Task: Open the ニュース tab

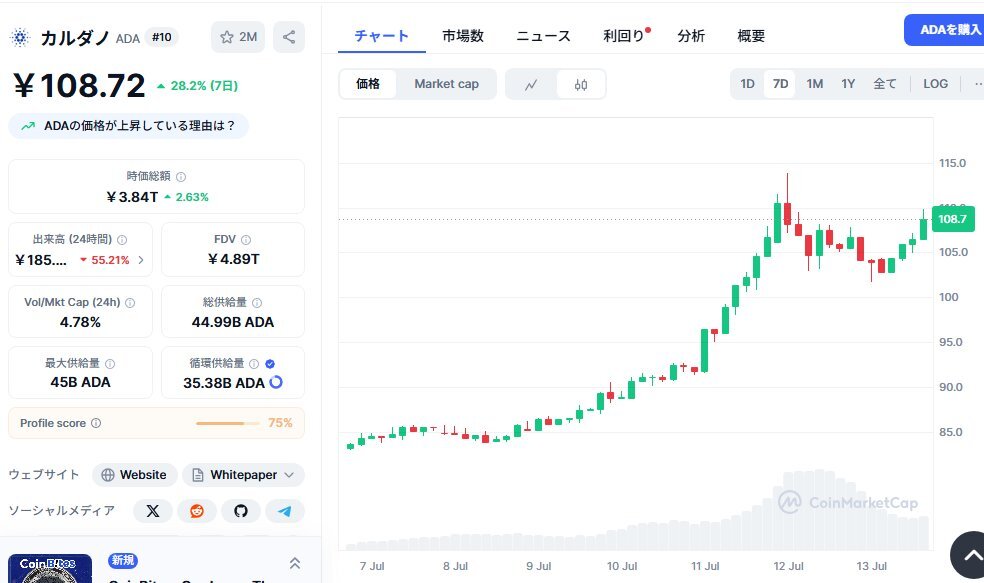Action: coord(543,36)
